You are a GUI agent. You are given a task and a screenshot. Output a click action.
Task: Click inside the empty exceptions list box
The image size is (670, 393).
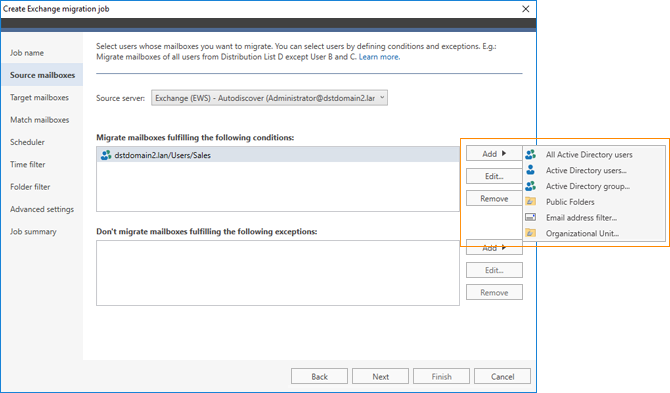coord(278,273)
